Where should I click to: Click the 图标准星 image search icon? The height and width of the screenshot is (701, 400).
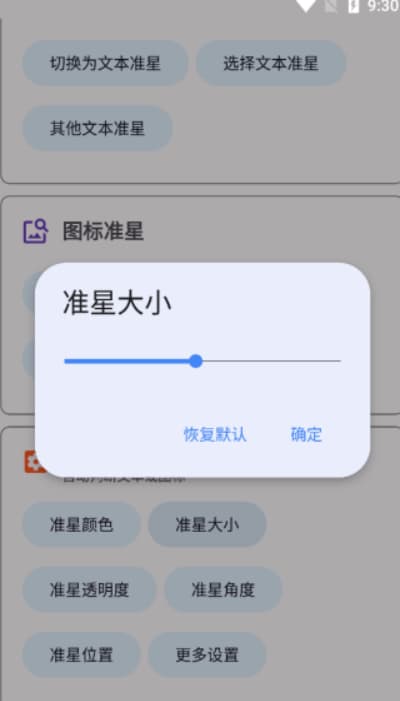tap(35, 231)
